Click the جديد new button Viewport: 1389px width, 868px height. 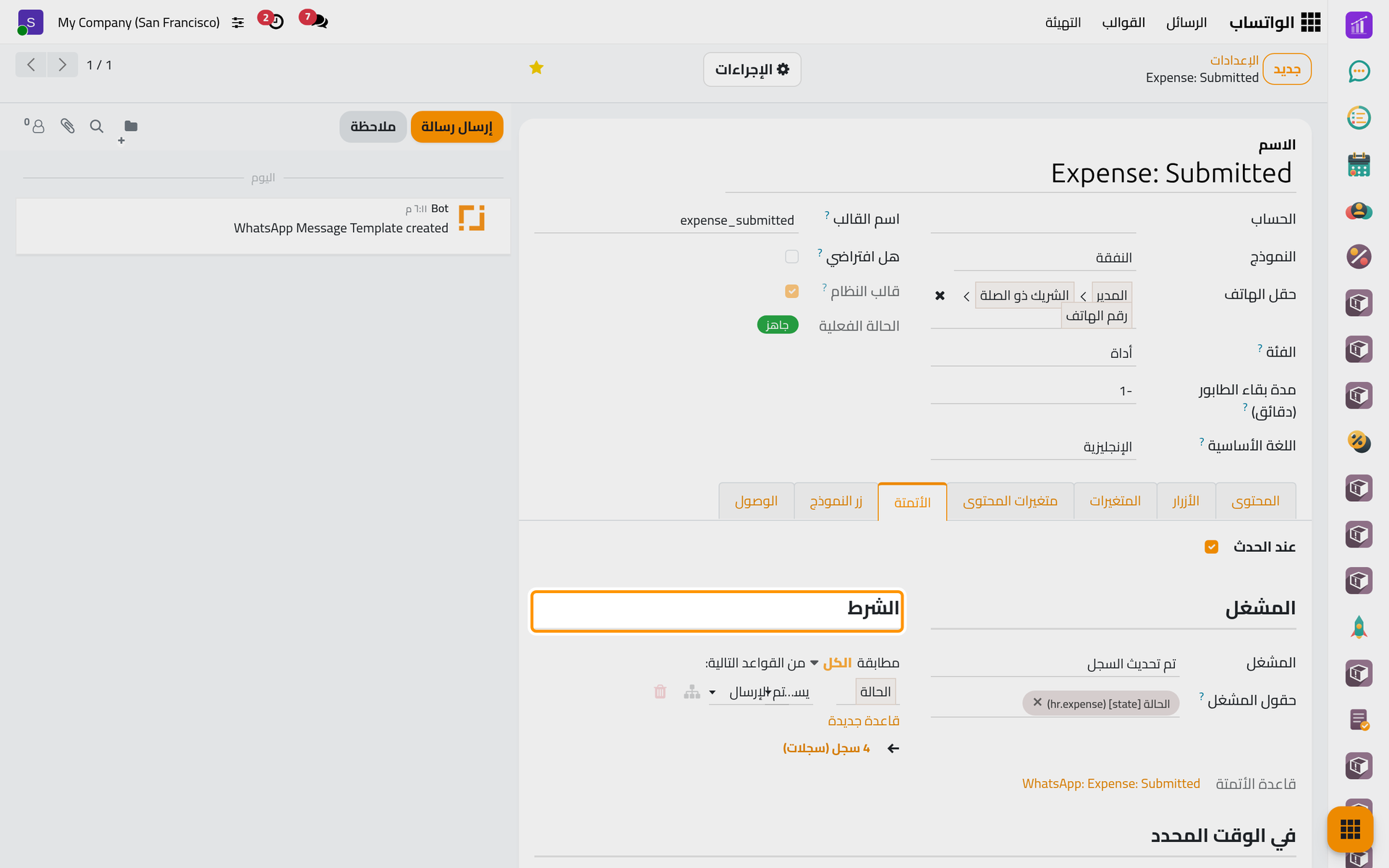tap(1287, 69)
